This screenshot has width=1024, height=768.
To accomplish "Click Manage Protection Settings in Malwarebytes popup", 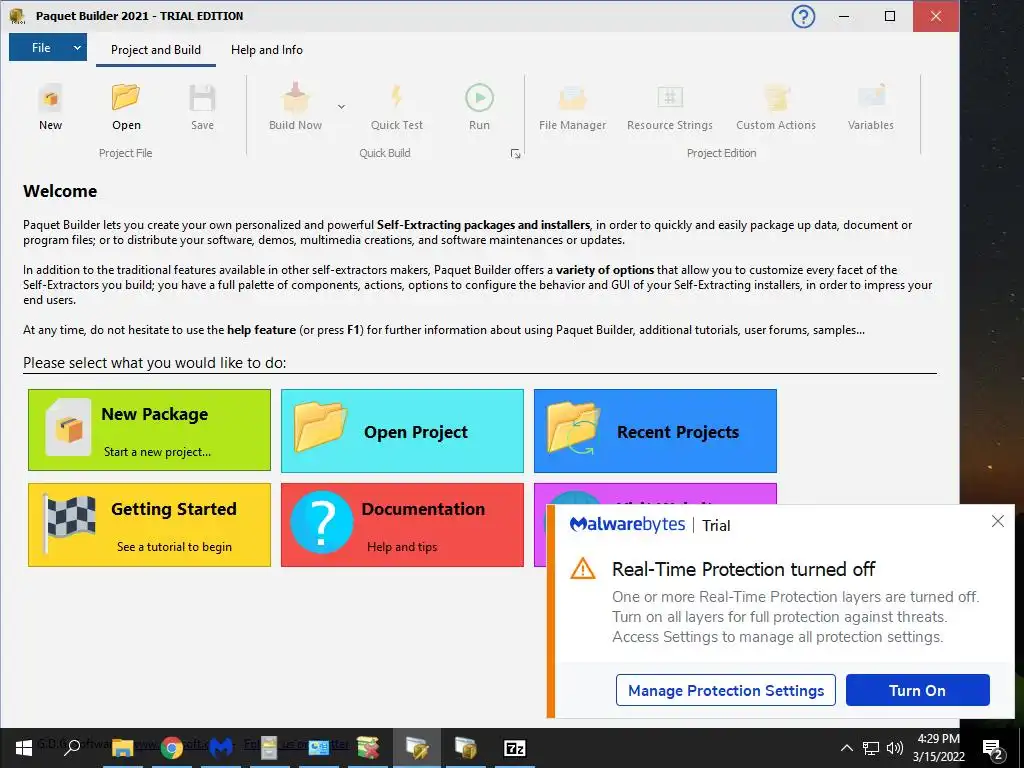I will tap(726, 690).
